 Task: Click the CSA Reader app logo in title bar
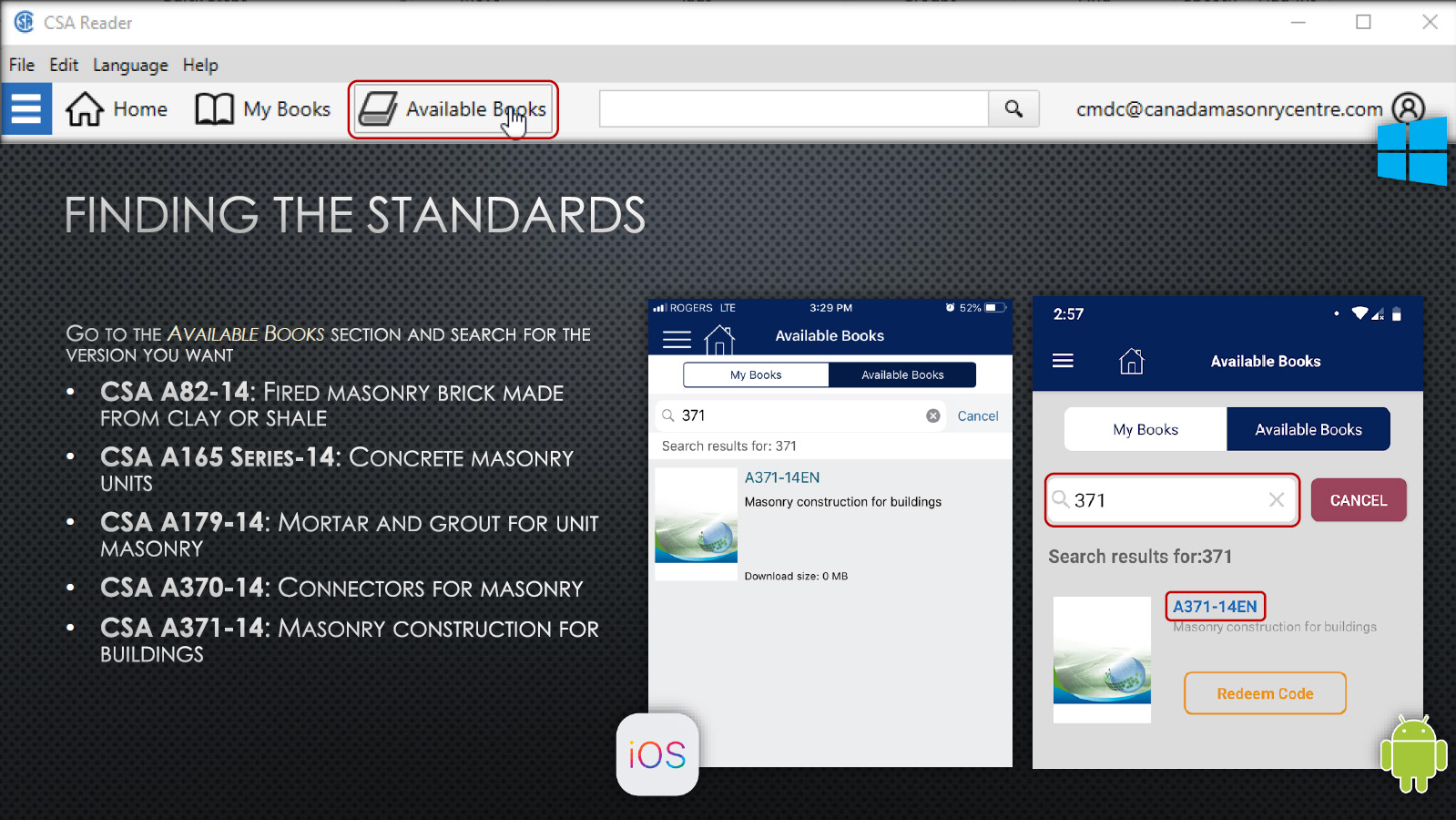(24, 22)
